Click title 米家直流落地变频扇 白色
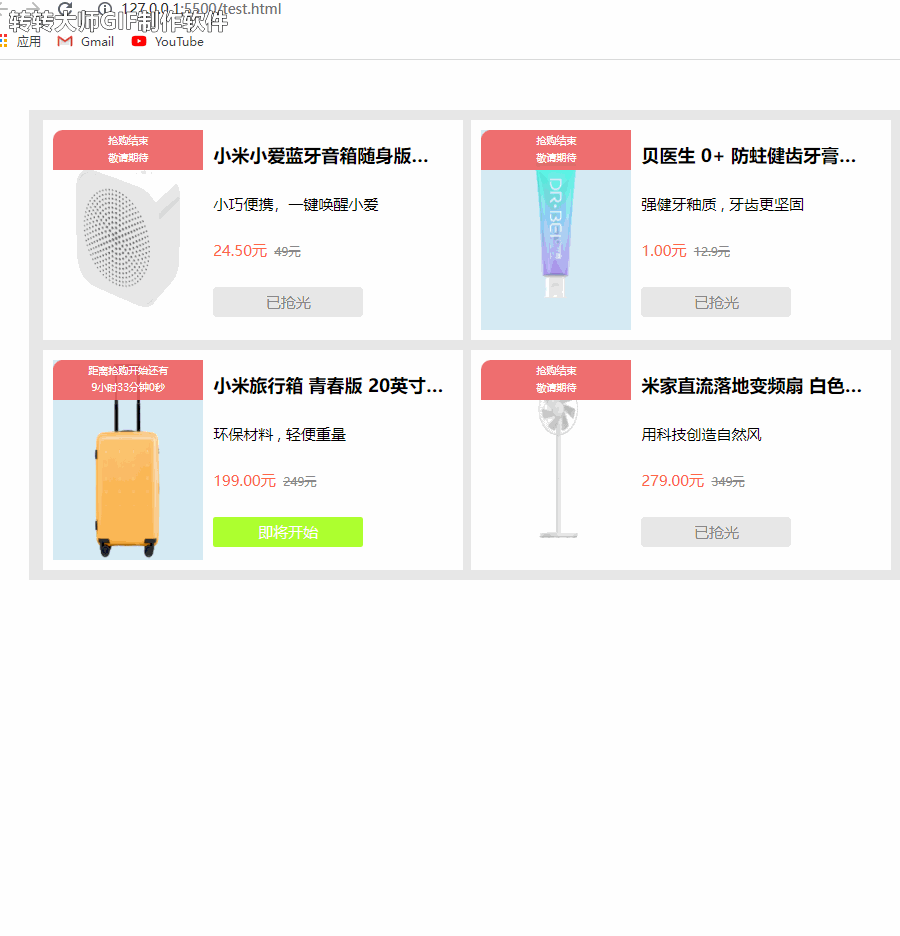900x936 pixels. tap(751, 386)
